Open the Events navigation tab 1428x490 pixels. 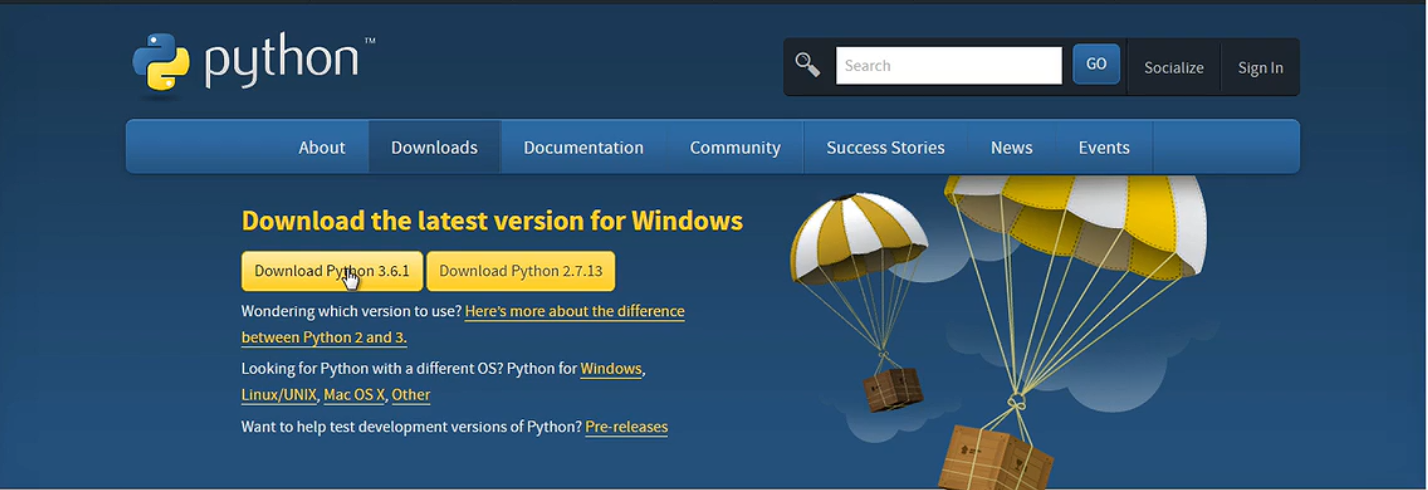pos(1104,147)
